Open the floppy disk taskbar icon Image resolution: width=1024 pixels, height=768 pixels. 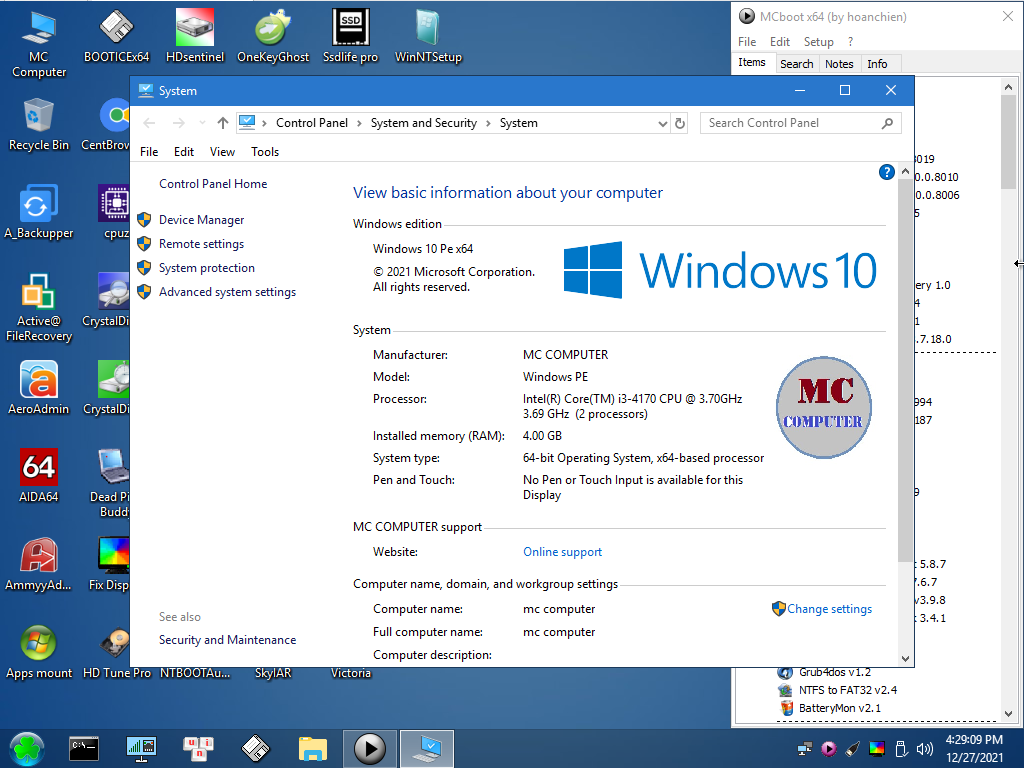point(255,749)
